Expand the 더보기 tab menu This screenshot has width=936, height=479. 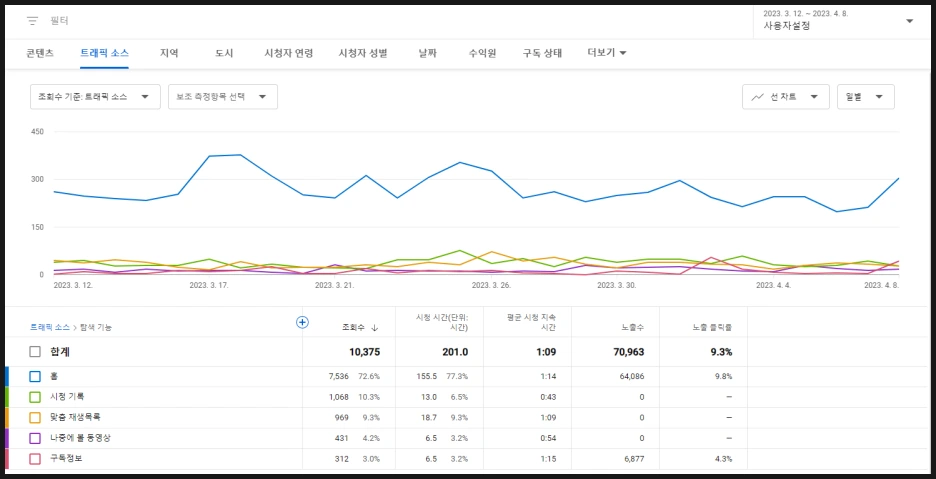coord(607,53)
